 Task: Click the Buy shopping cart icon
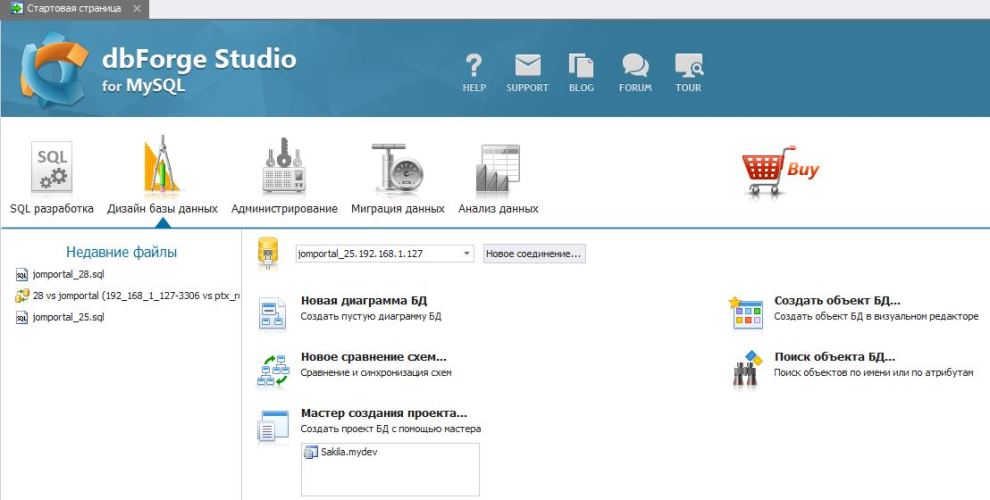point(780,171)
